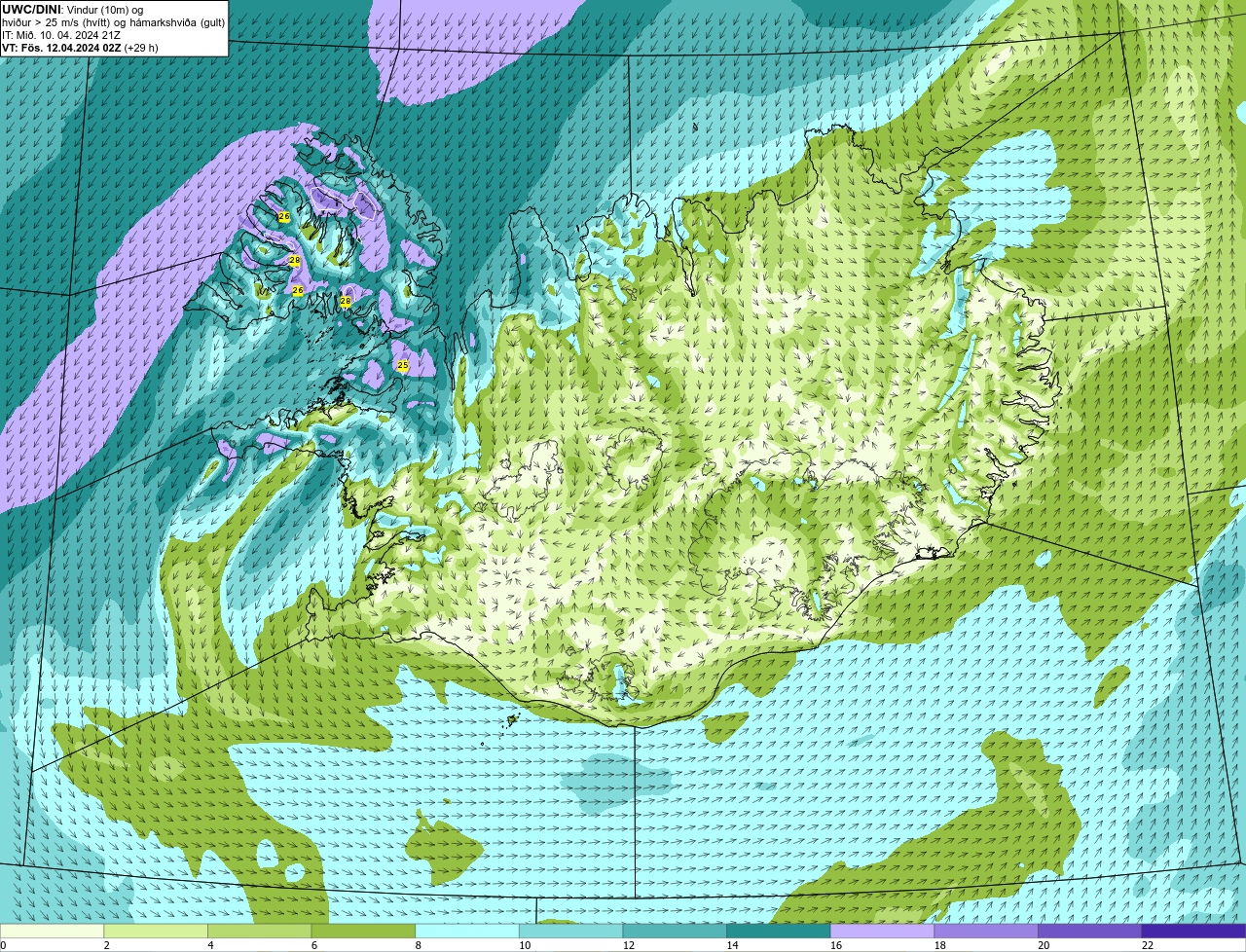Click the 6–8 m/s olive green legend swatch
Viewport: 1246px width, 952px height.
click(363, 931)
